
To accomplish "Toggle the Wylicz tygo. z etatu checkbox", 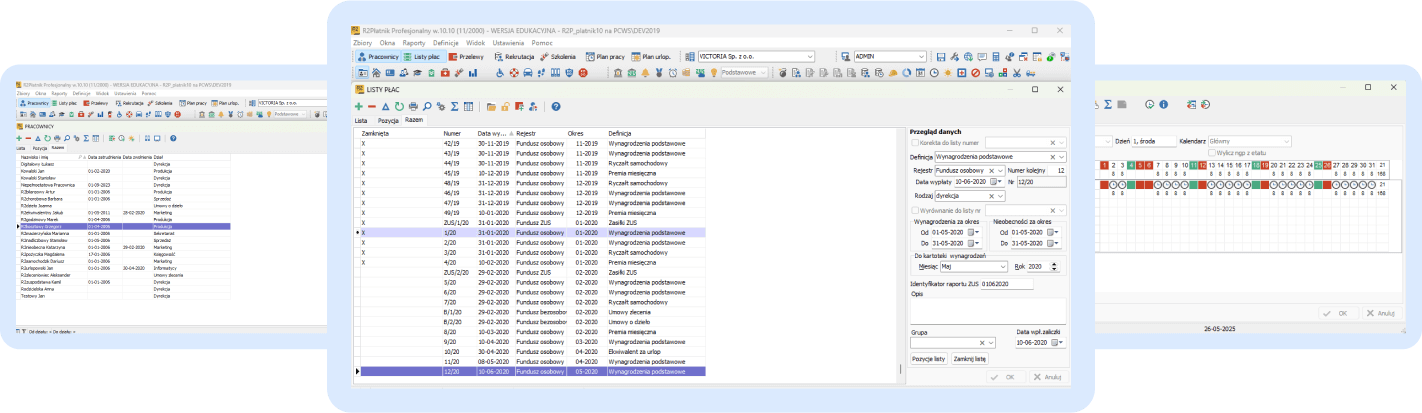I will 1212,152.
